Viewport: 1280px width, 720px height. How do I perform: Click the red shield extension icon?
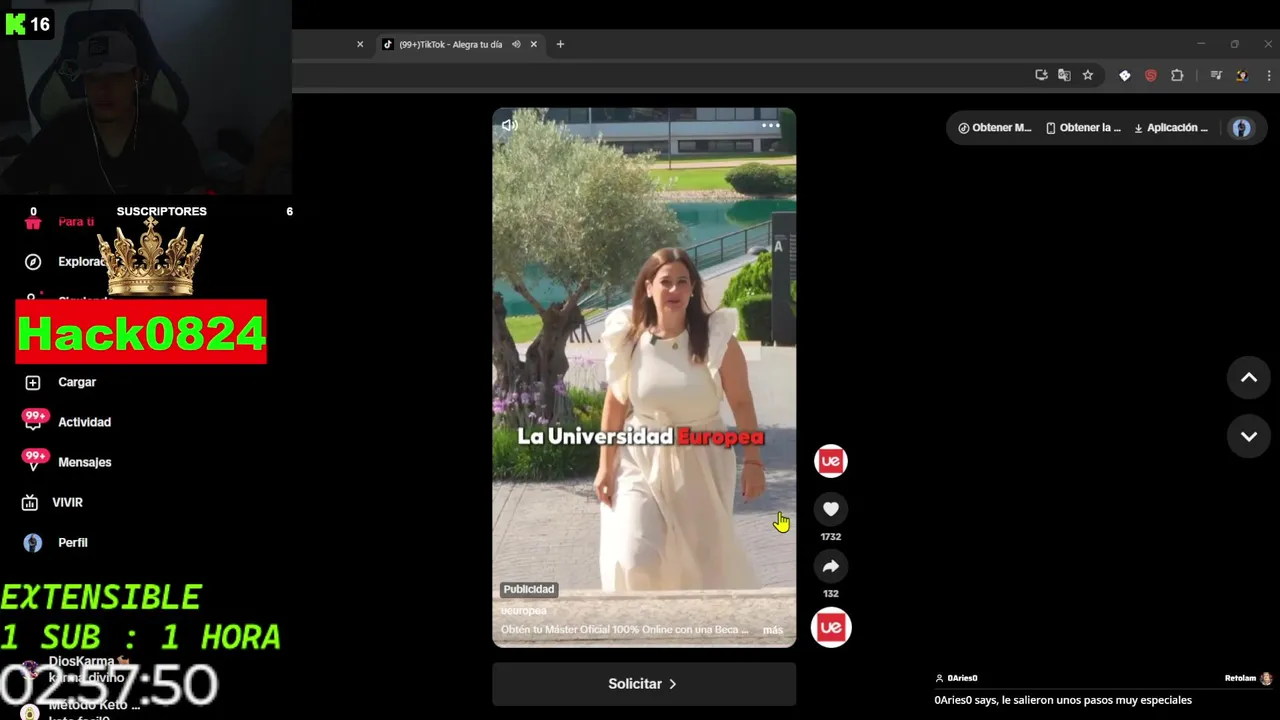click(1150, 75)
